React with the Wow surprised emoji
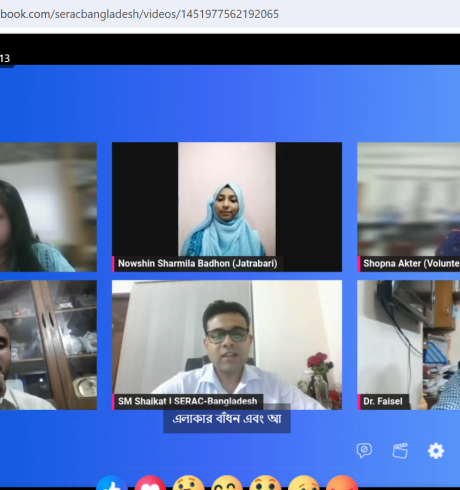Image resolution: width=460 pixels, height=490 pixels. pyautogui.click(x=265, y=483)
